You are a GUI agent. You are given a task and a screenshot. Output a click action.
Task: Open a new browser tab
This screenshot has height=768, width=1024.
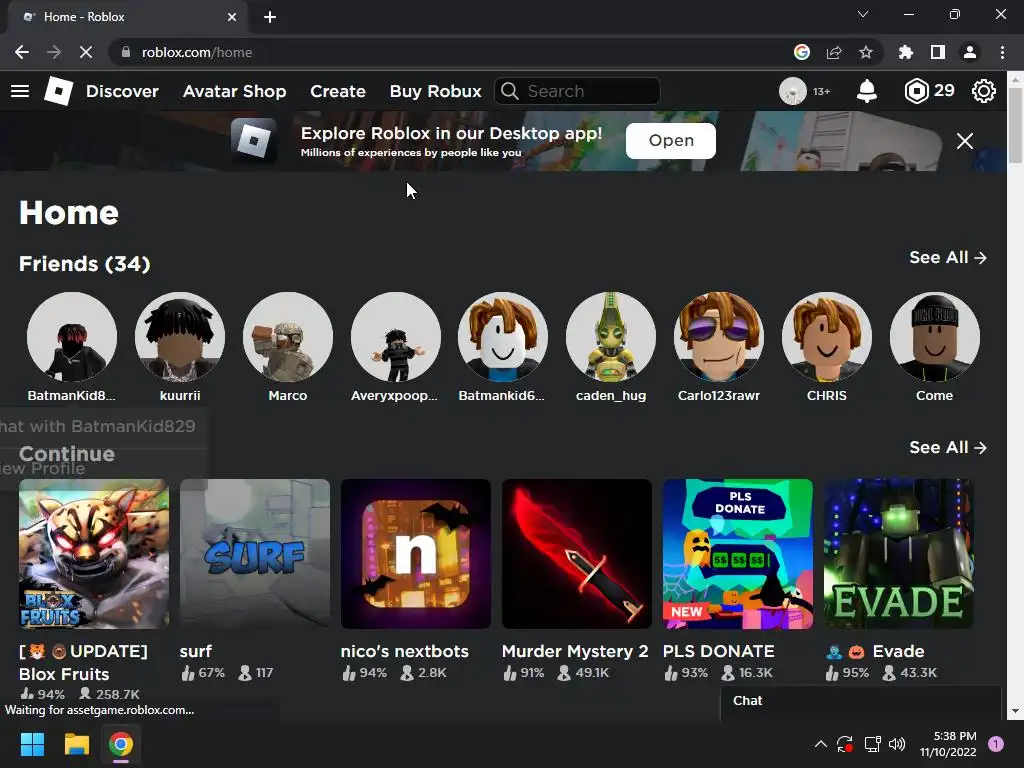[x=270, y=17]
